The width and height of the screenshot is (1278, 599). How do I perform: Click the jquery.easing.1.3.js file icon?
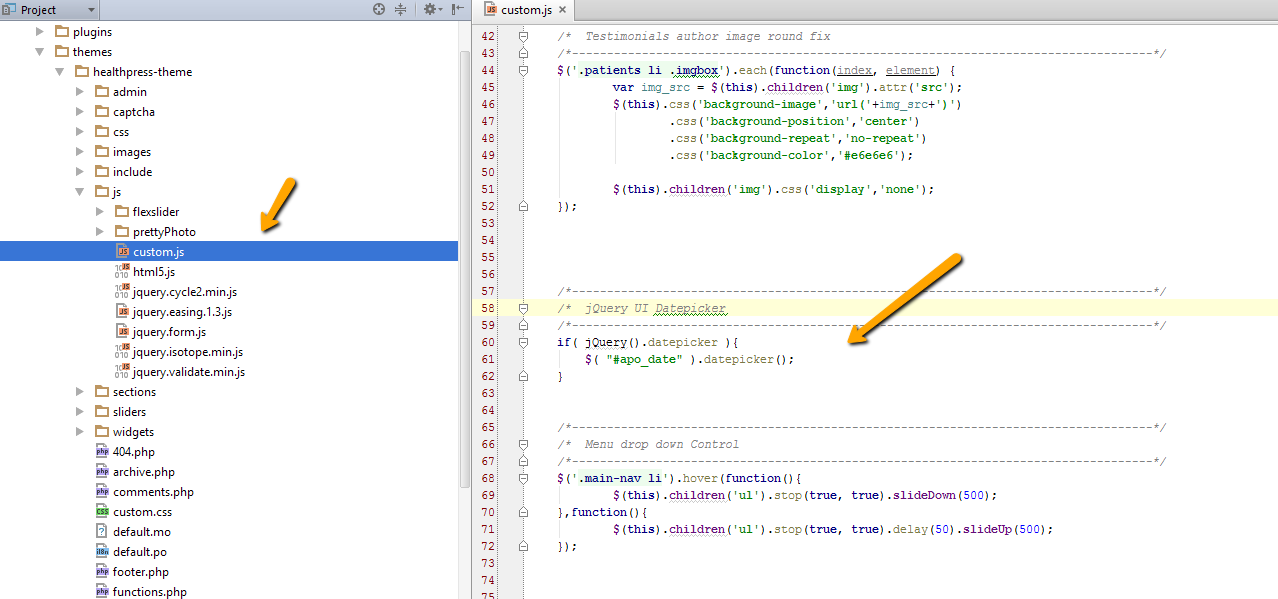(x=122, y=311)
